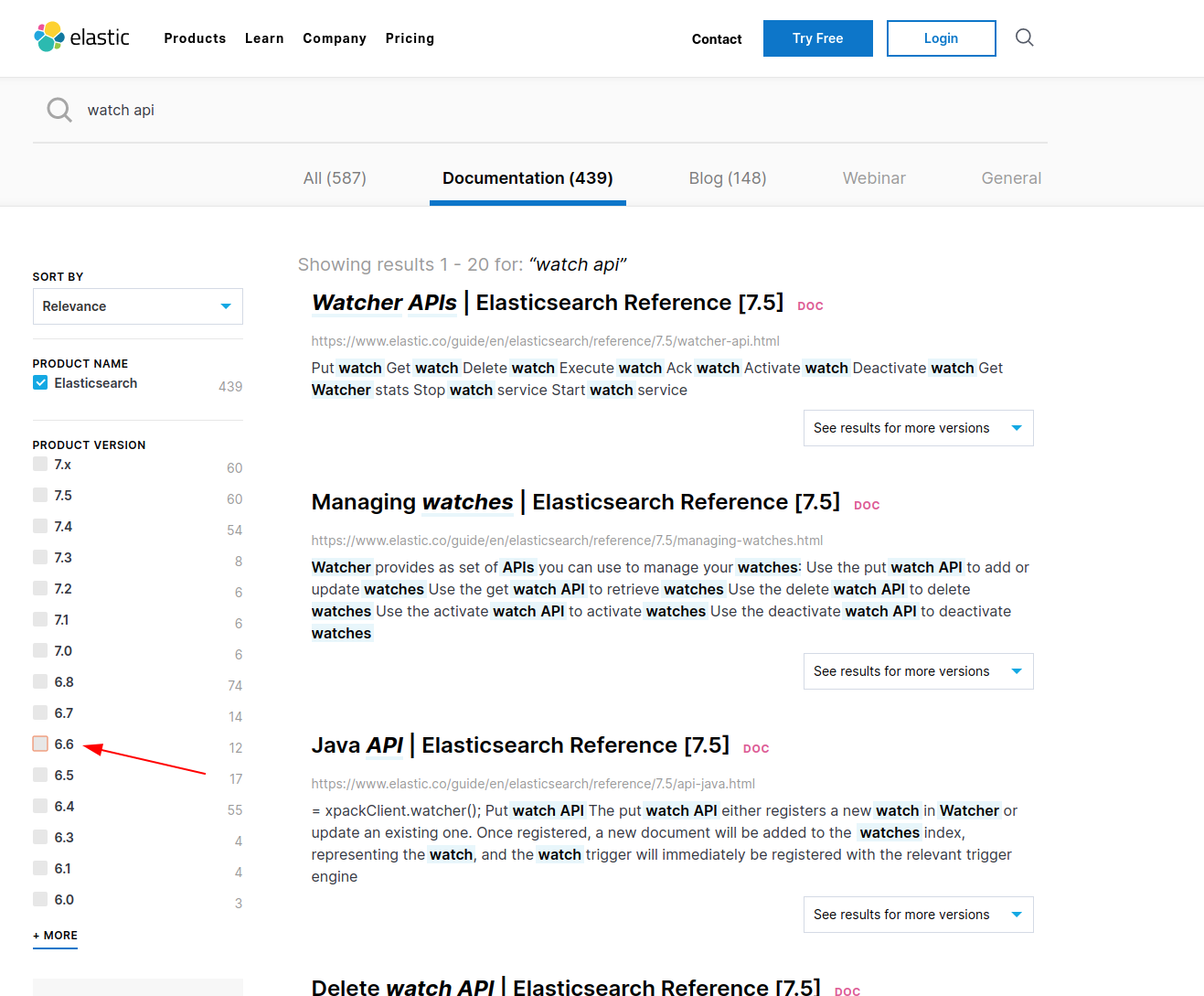Image resolution: width=1204 pixels, height=996 pixels.
Task: Click the DOC badge next to Java API result
Action: click(755, 748)
